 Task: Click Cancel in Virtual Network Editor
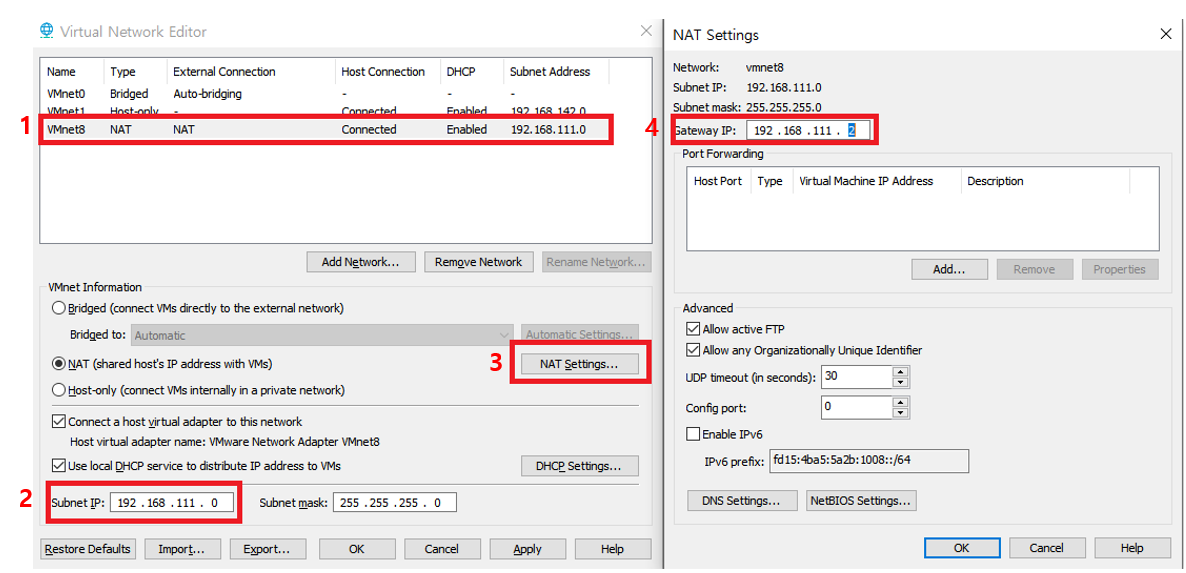[442, 549]
